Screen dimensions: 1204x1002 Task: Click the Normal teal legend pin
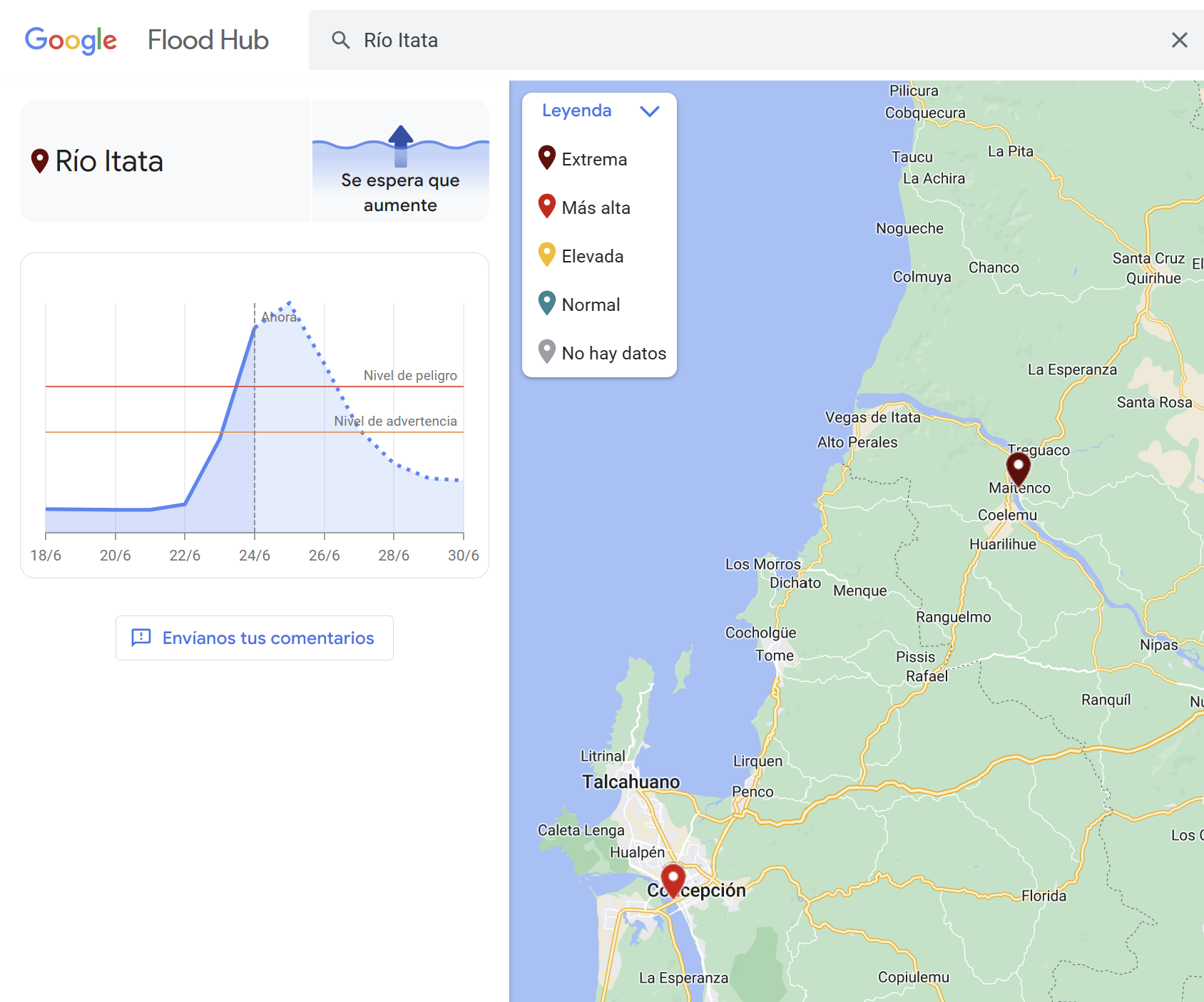(x=546, y=303)
